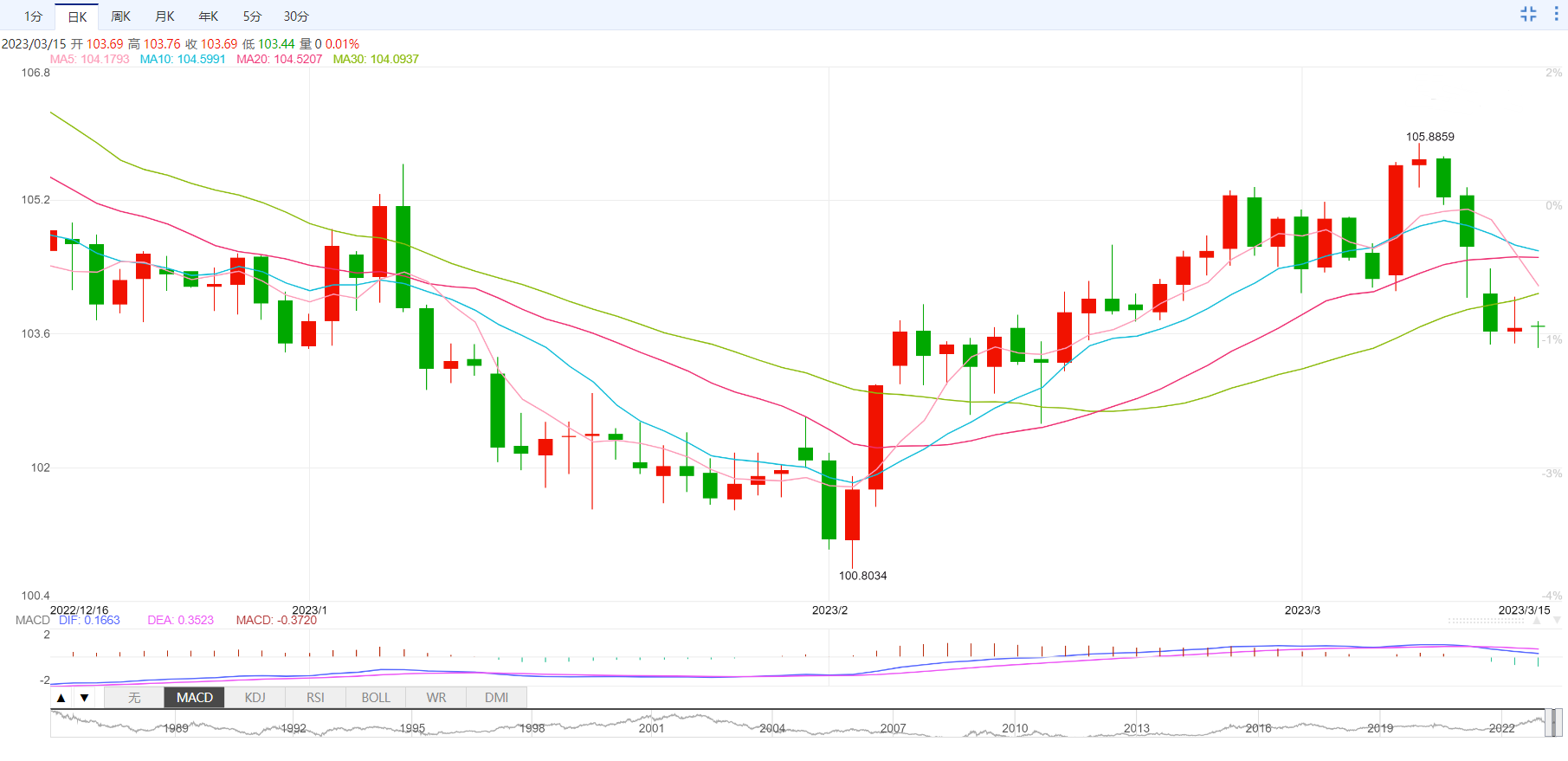
Task: Click the left handle of timeline range slider
Action: (x=1548, y=723)
